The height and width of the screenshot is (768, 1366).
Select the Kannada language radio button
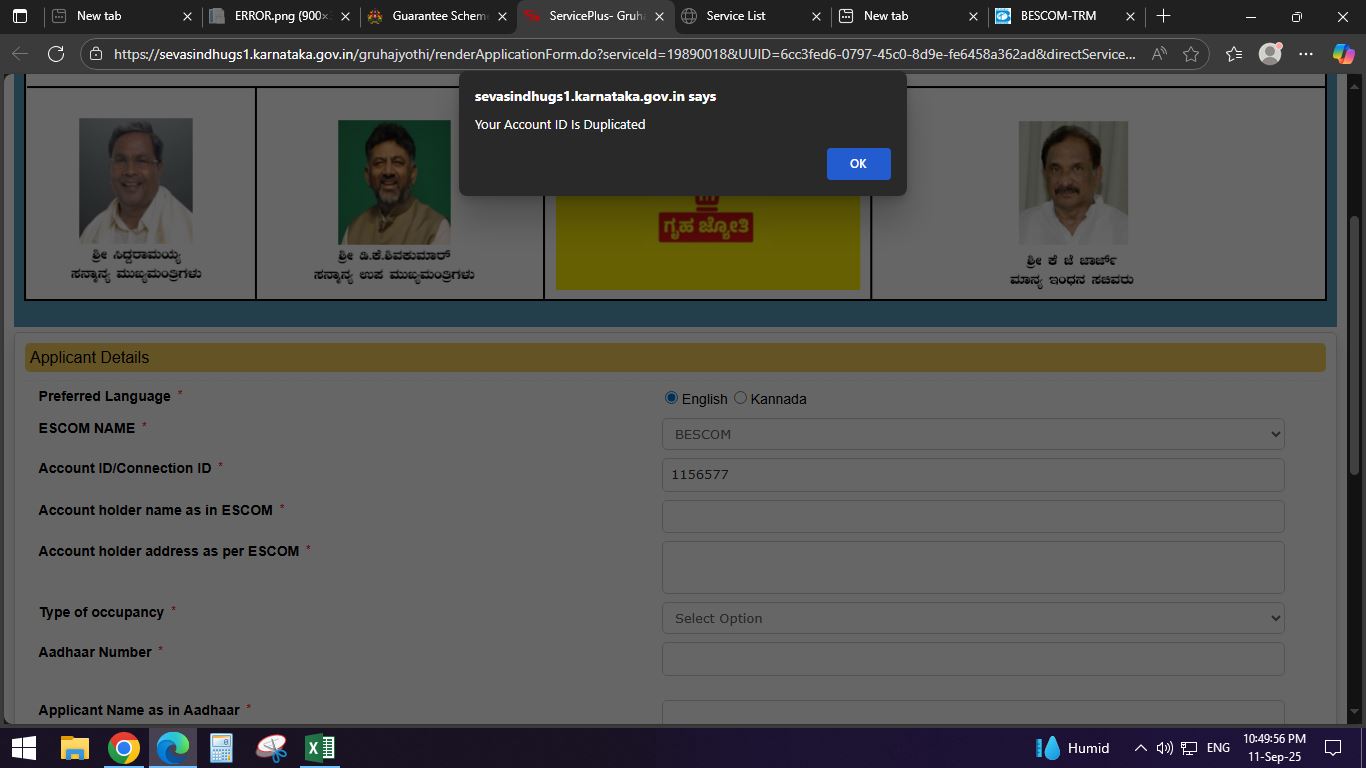point(740,398)
